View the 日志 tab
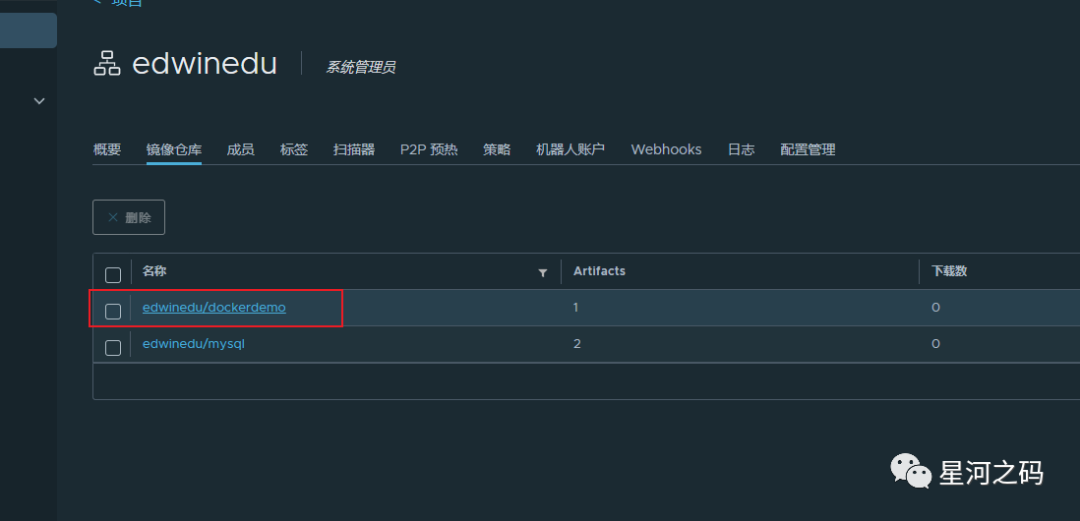This screenshot has width=1080, height=521. pyautogui.click(x=741, y=150)
